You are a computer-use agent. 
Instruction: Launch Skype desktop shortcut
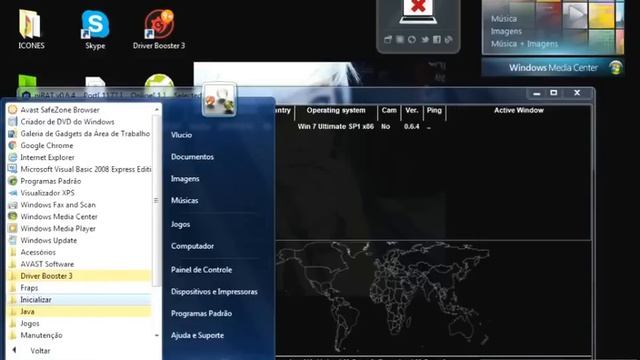click(95, 29)
